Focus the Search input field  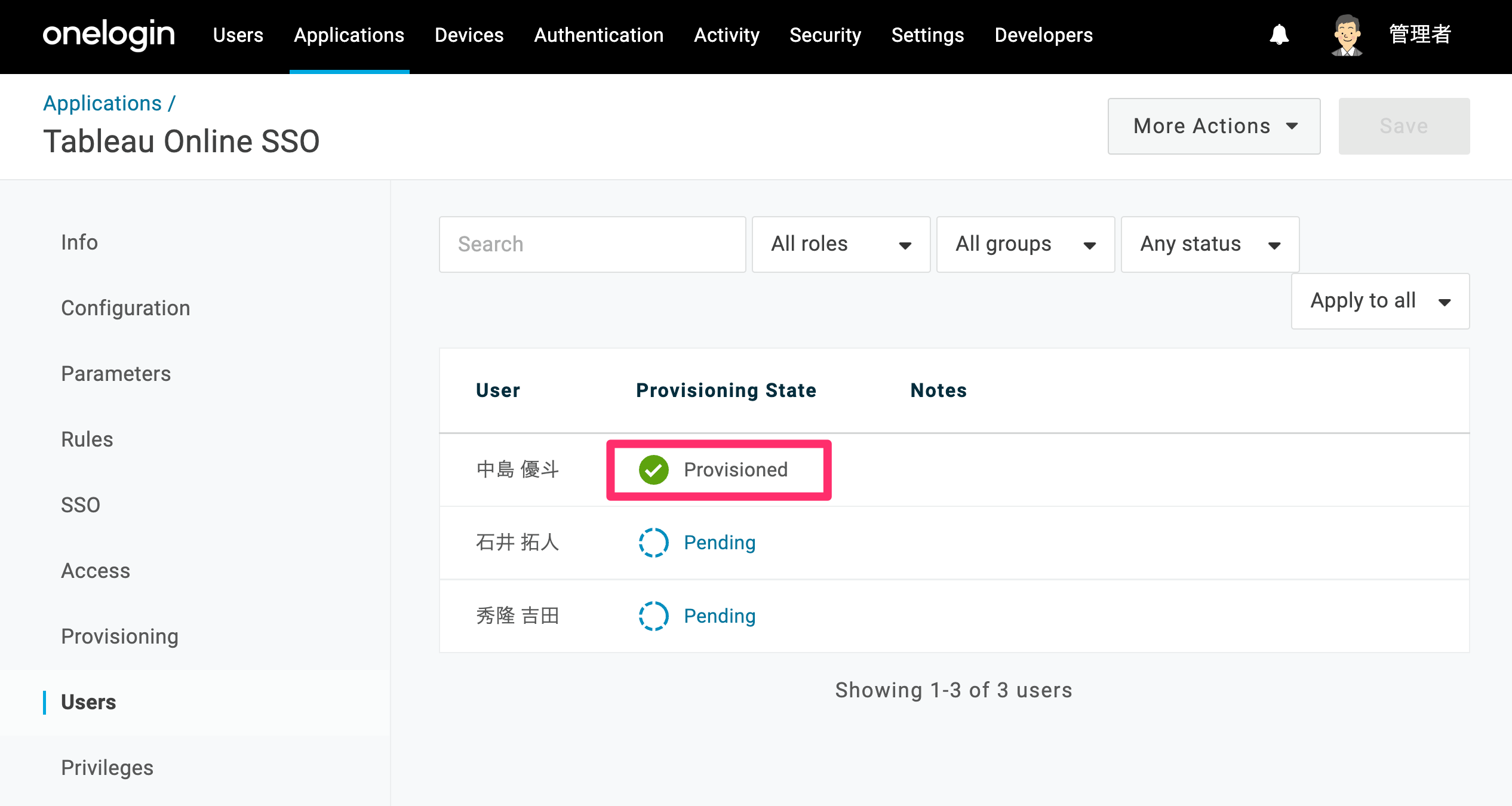click(592, 244)
